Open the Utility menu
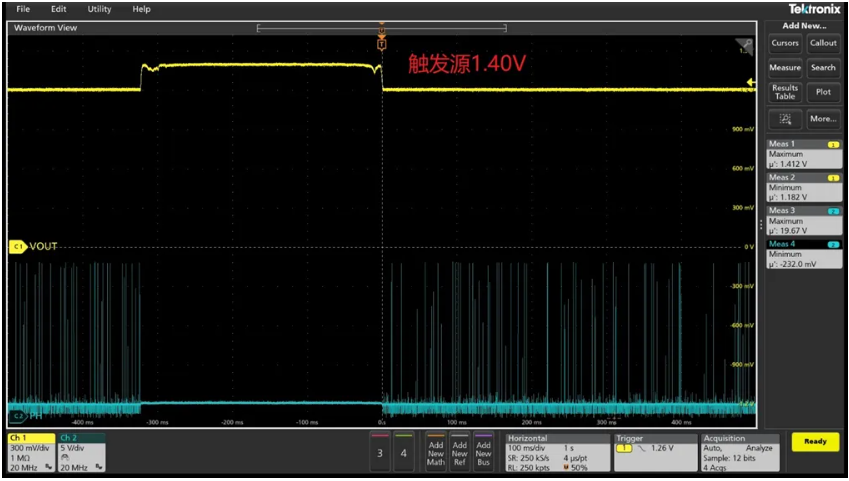 point(99,9)
